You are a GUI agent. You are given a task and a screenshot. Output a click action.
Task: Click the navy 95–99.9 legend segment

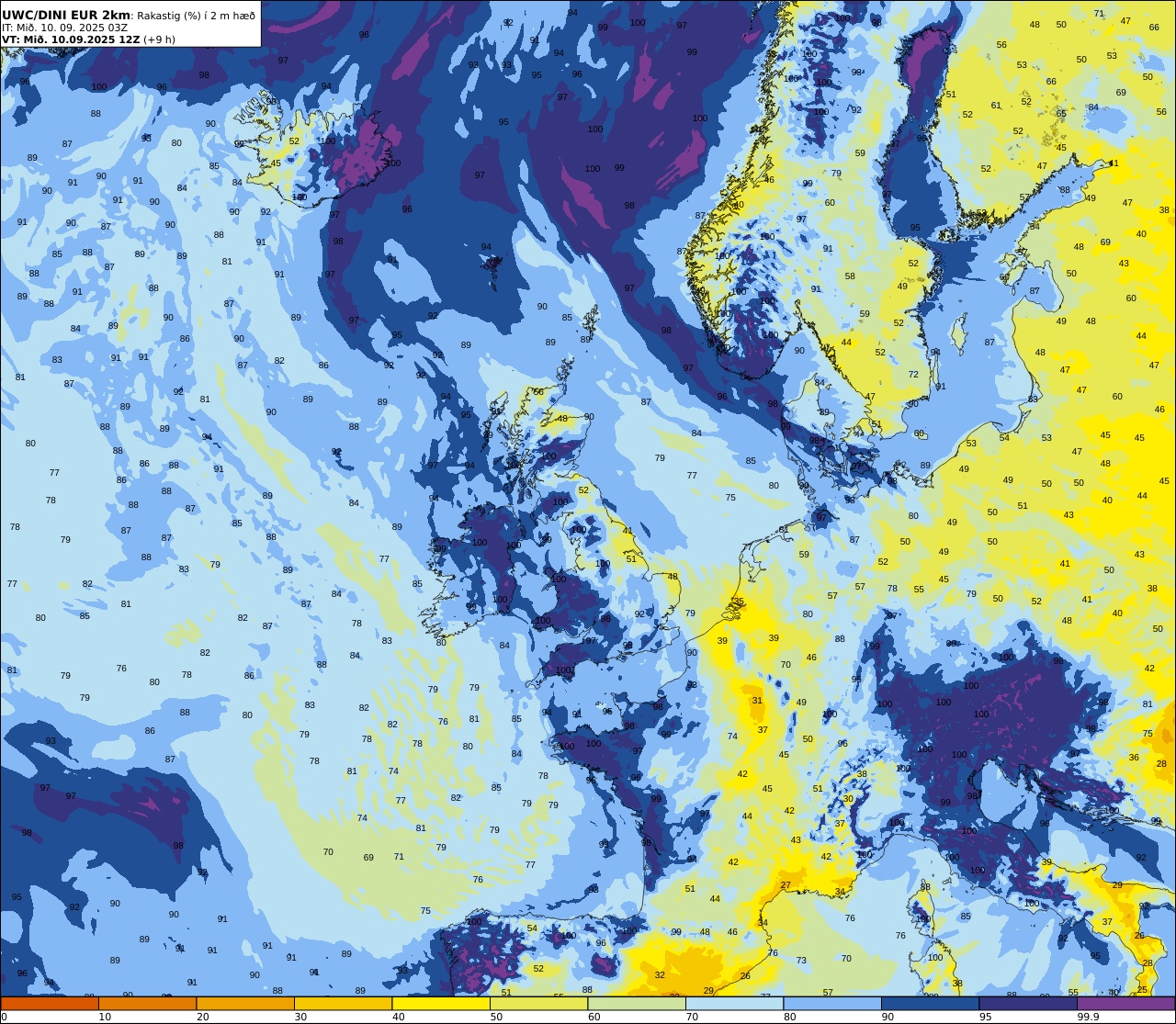pos(1028,1004)
